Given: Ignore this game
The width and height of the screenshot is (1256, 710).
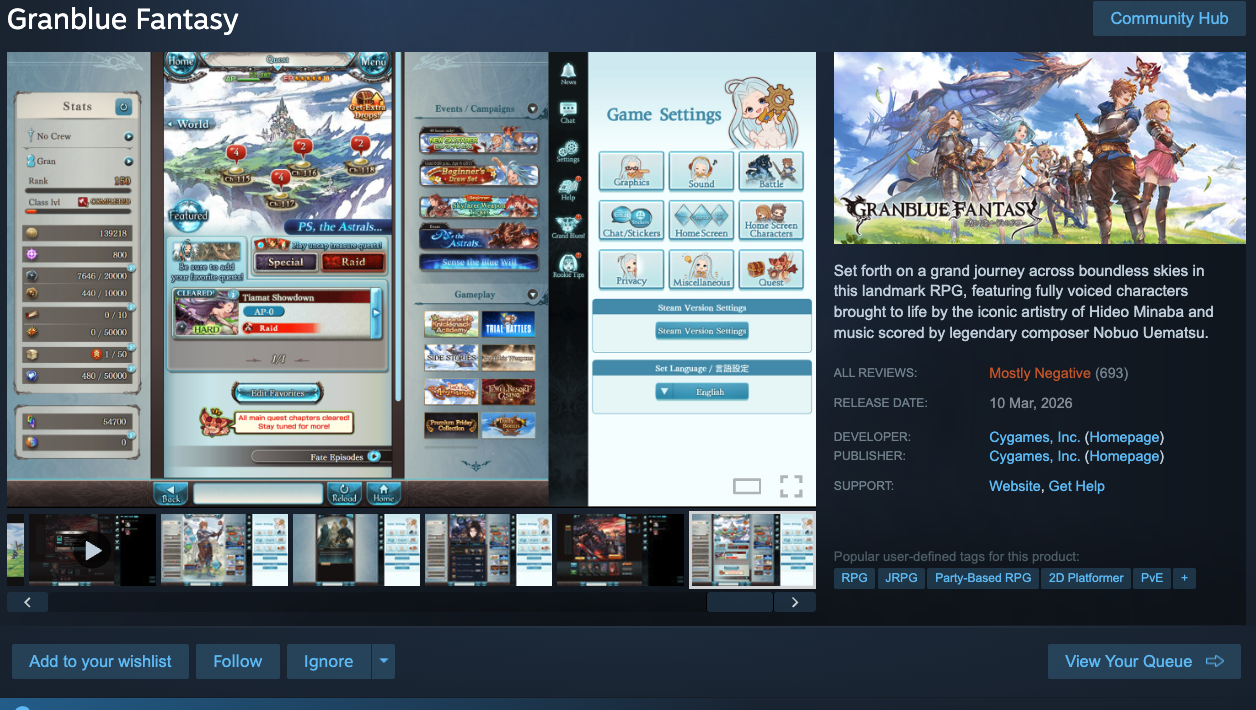Looking at the screenshot, I should point(329,661).
